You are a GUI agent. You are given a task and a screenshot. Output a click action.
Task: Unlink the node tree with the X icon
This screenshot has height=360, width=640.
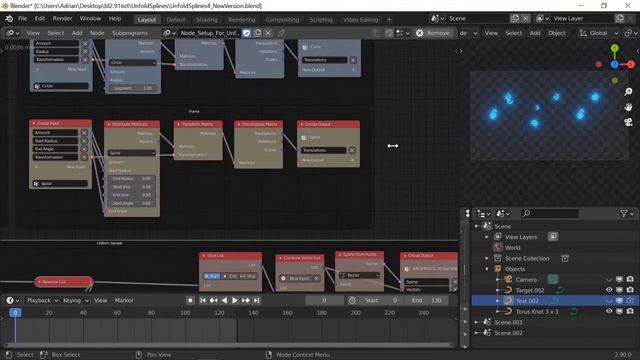pos(268,33)
